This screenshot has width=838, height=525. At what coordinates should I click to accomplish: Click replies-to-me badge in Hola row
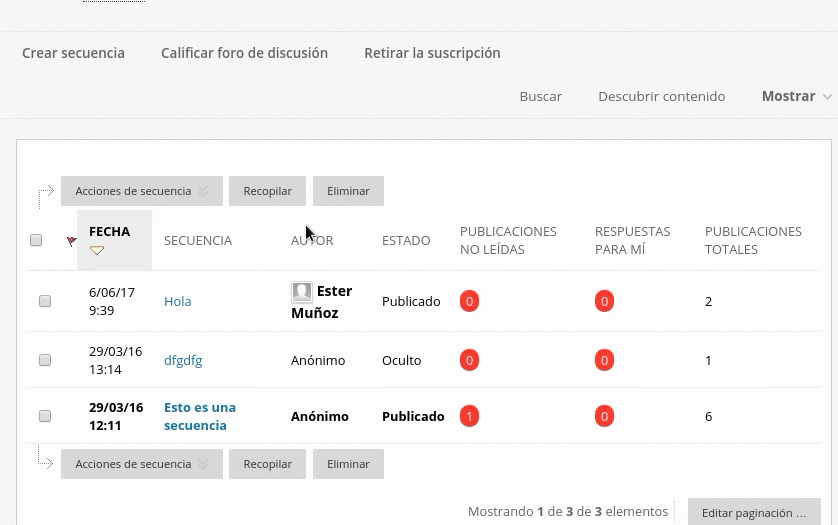[x=604, y=301]
